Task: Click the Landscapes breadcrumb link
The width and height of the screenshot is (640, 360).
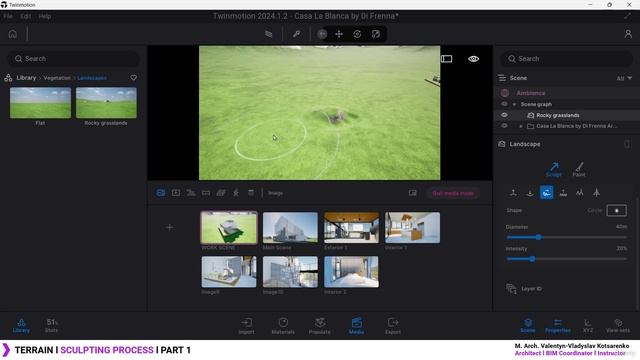Action: pyautogui.click(x=92, y=78)
